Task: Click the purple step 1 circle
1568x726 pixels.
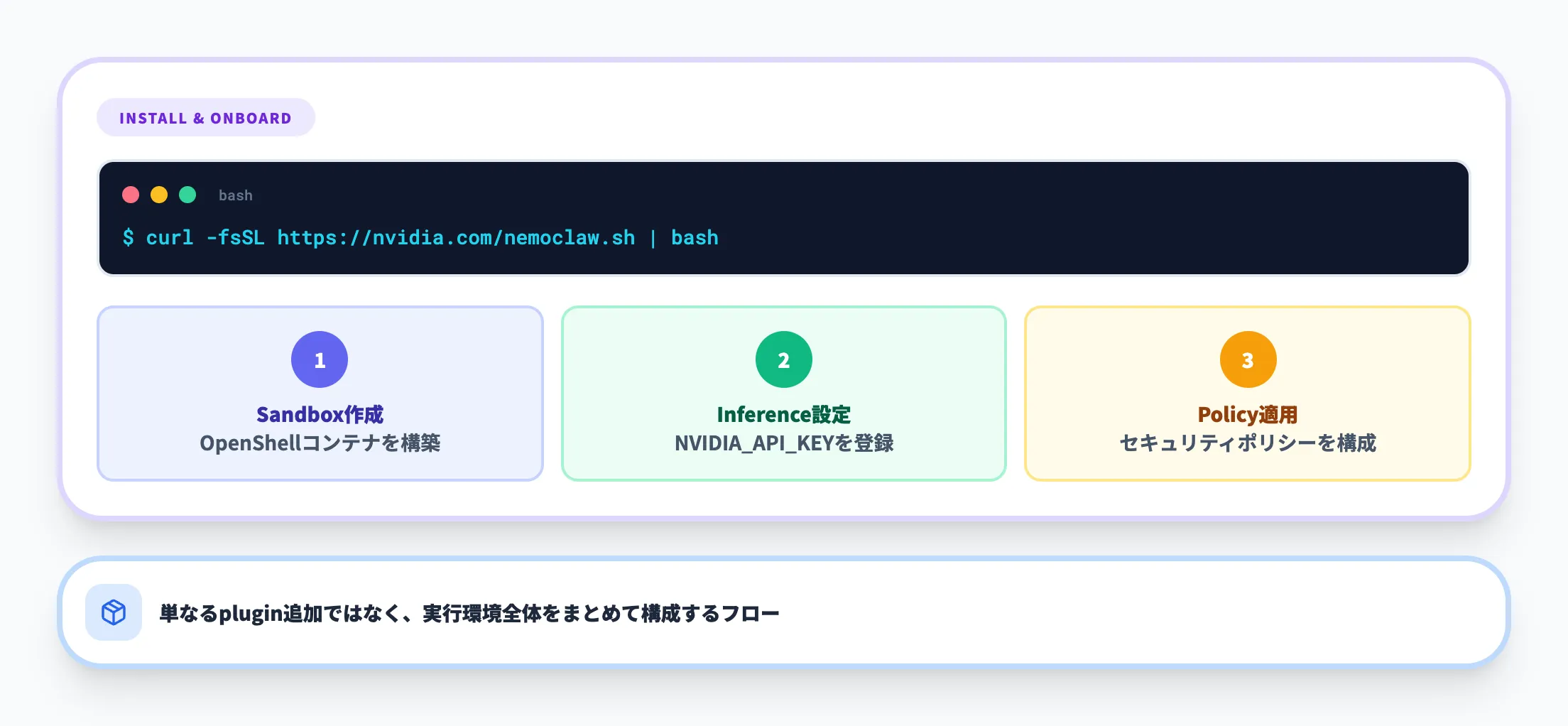Action: pyautogui.click(x=320, y=359)
